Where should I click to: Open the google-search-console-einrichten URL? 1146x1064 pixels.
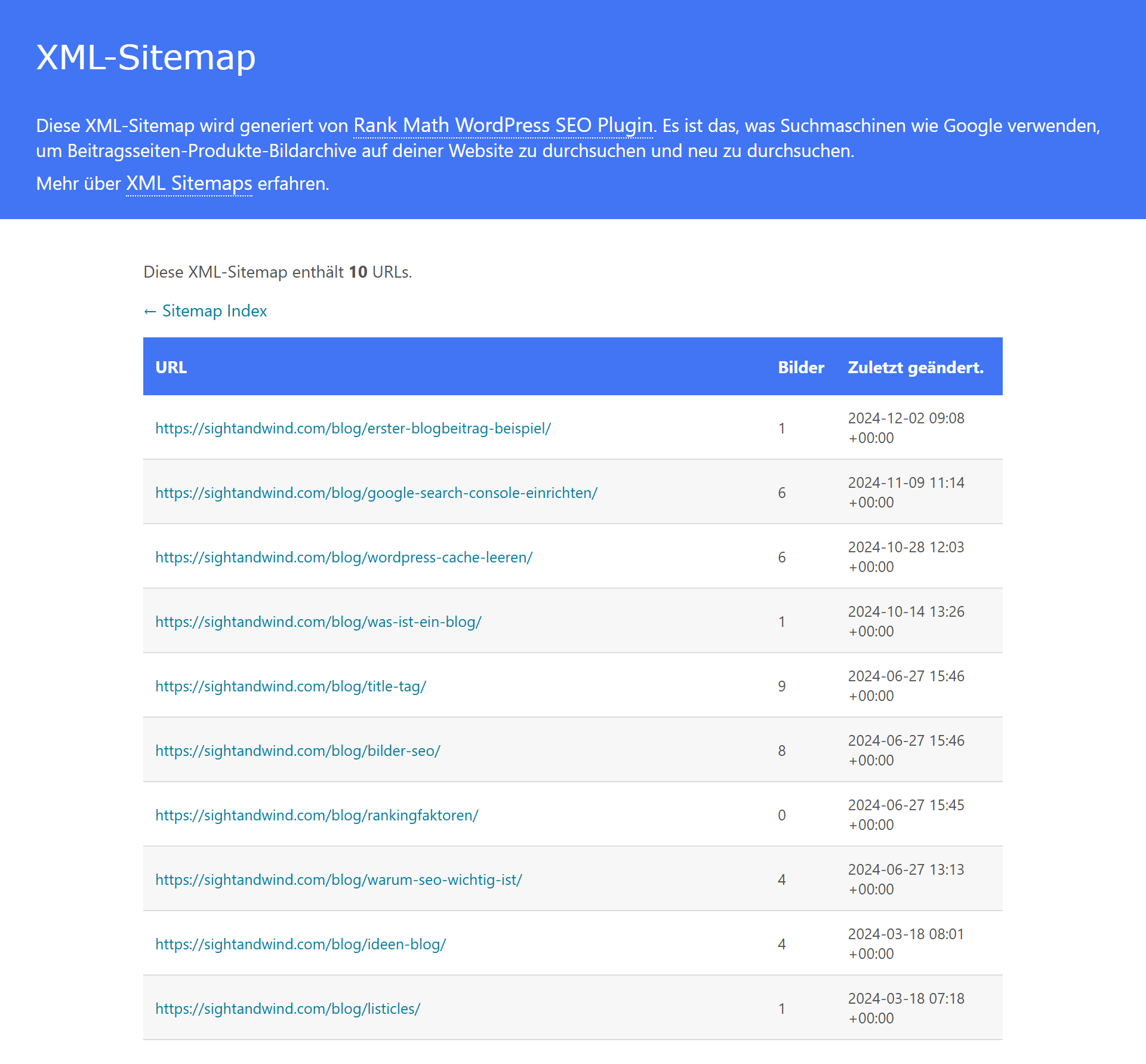[377, 493]
